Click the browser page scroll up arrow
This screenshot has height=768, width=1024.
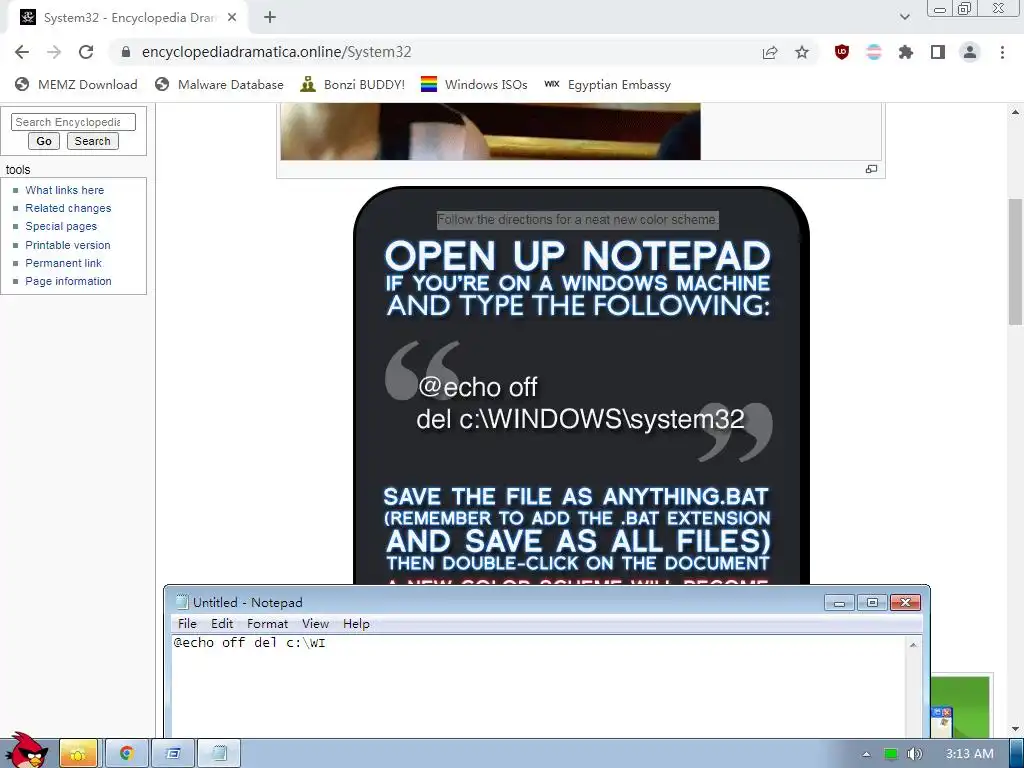click(x=1015, y=112)
